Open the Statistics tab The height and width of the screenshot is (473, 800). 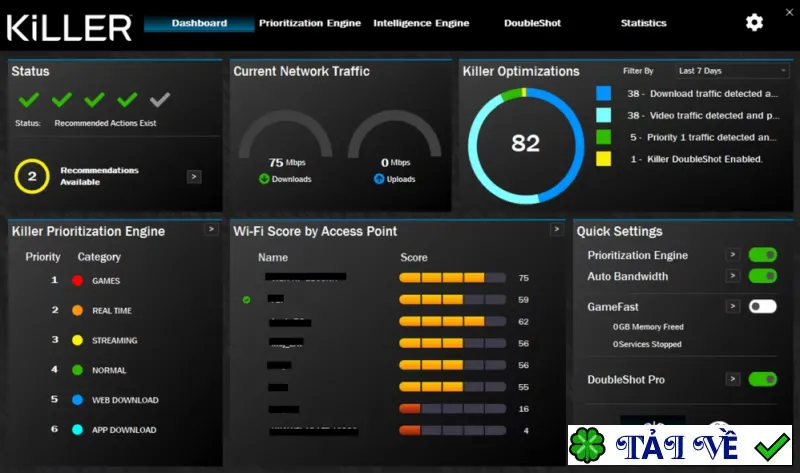point(643,23)
